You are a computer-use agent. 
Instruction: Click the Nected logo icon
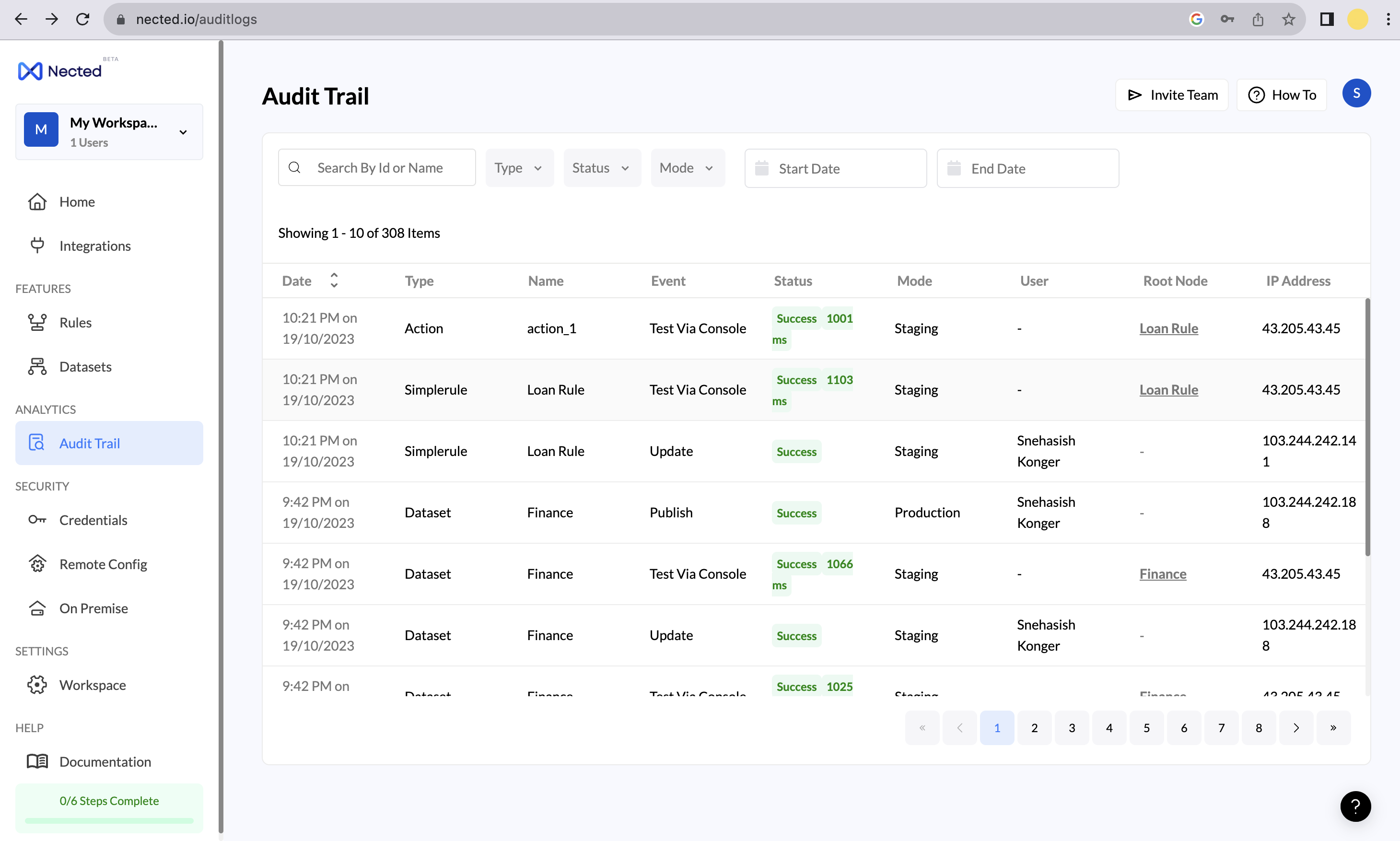[x=30, y=71]
